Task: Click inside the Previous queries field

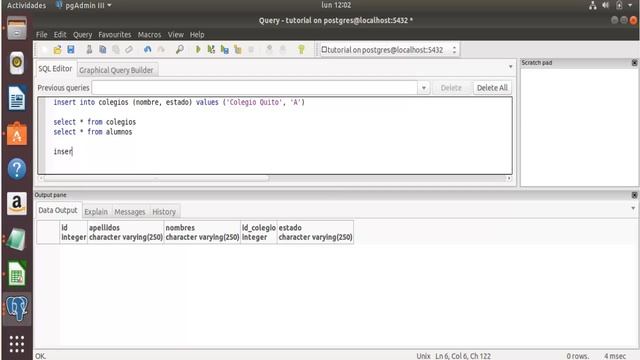Action: pos(255,88)
